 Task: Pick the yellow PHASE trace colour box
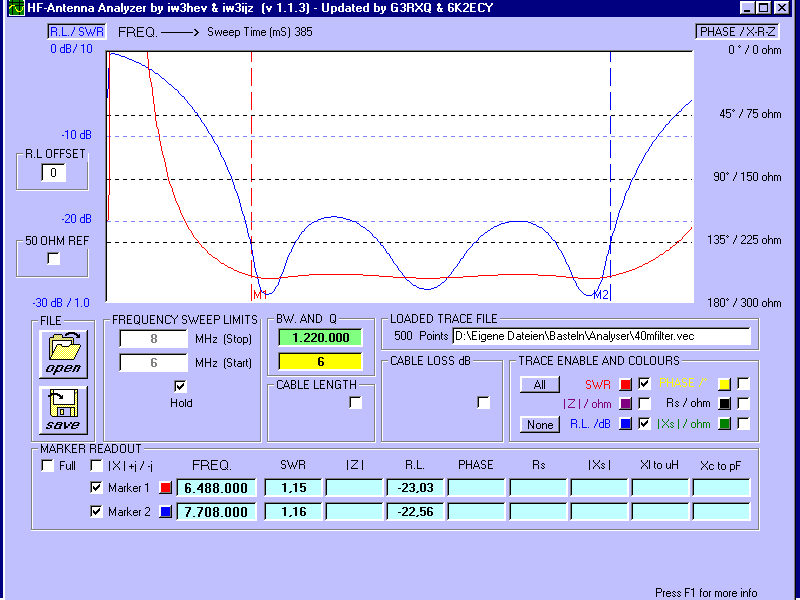(x=724, y=384)
